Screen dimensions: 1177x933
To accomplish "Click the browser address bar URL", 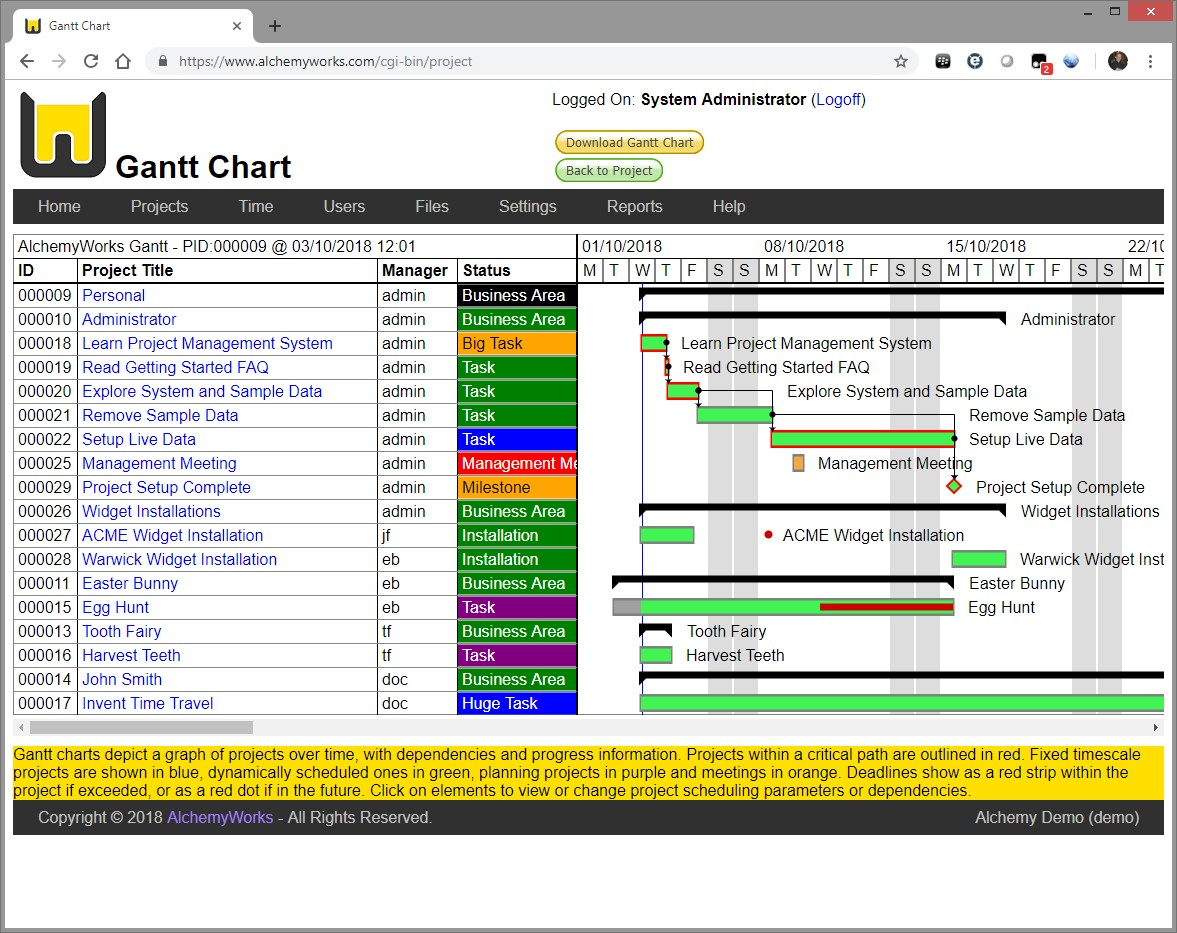I will click(x=325, y=62).
